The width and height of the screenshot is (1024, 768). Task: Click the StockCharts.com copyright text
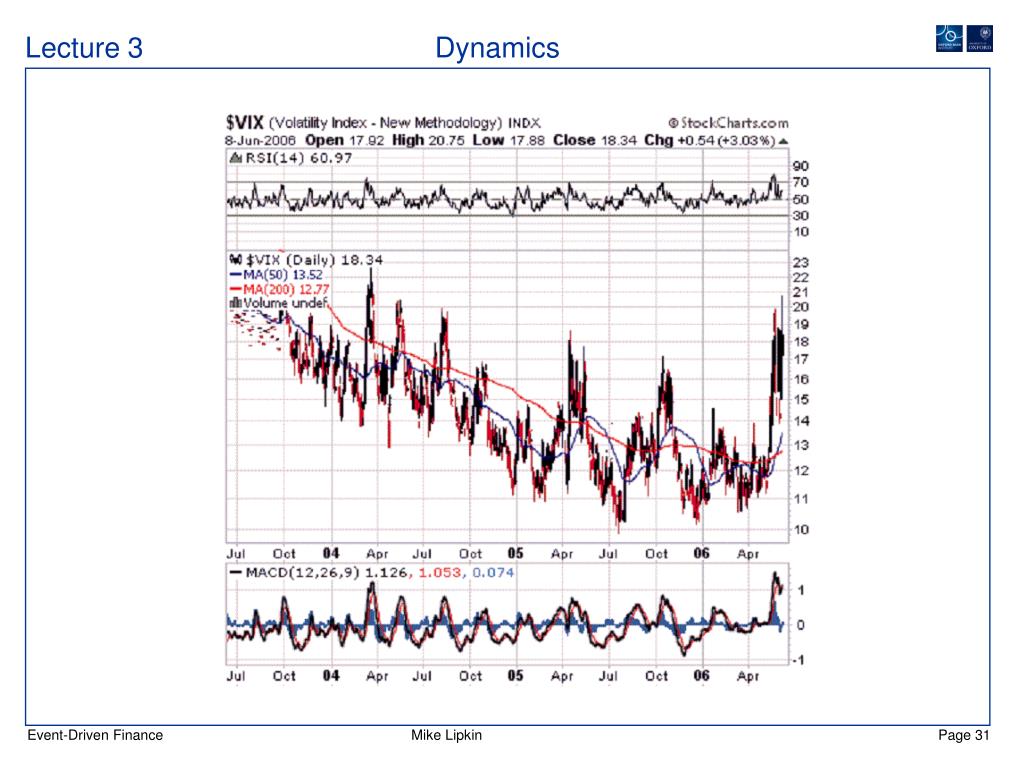coord(728,123)
